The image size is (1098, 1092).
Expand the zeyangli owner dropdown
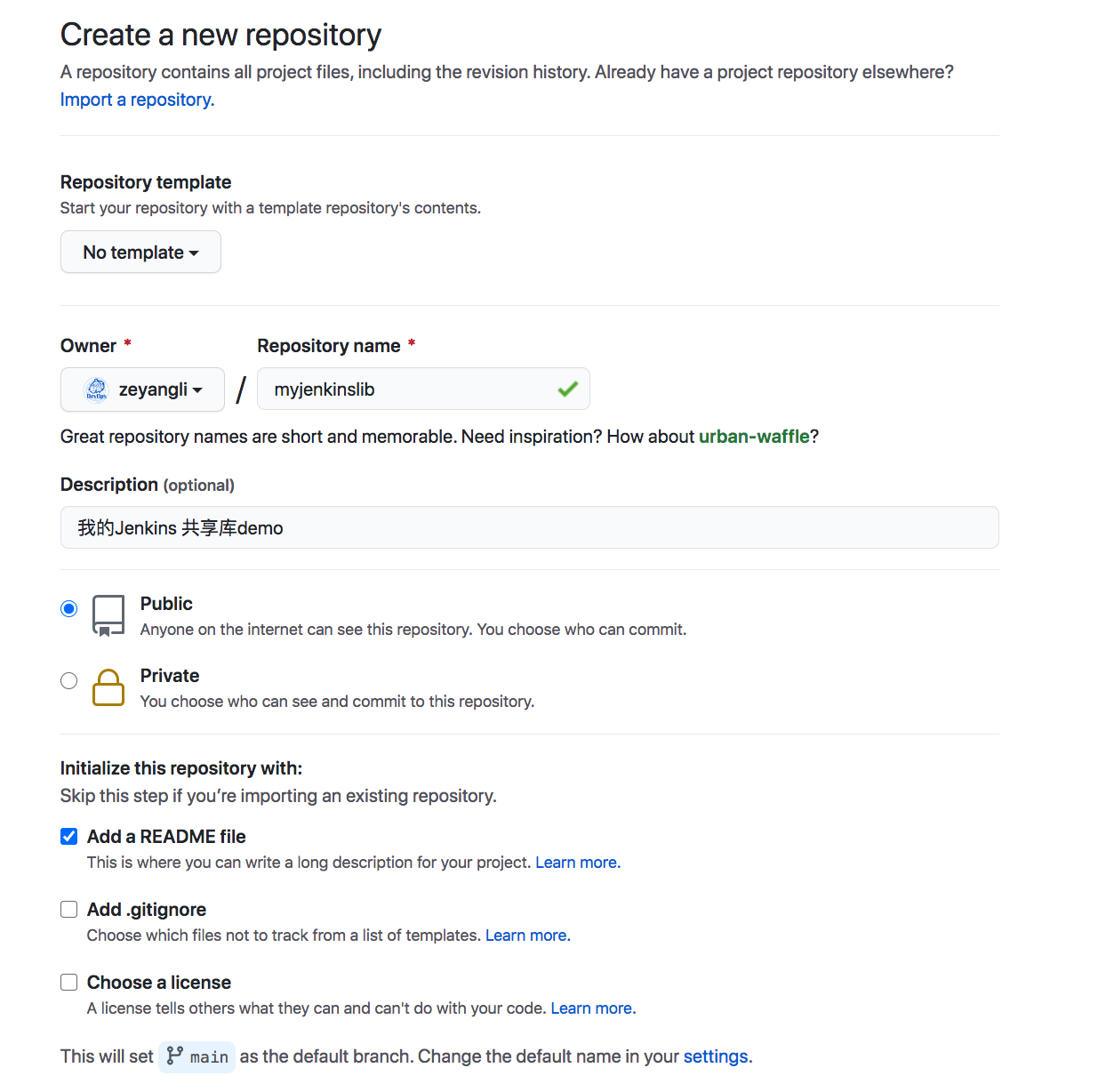142,389
